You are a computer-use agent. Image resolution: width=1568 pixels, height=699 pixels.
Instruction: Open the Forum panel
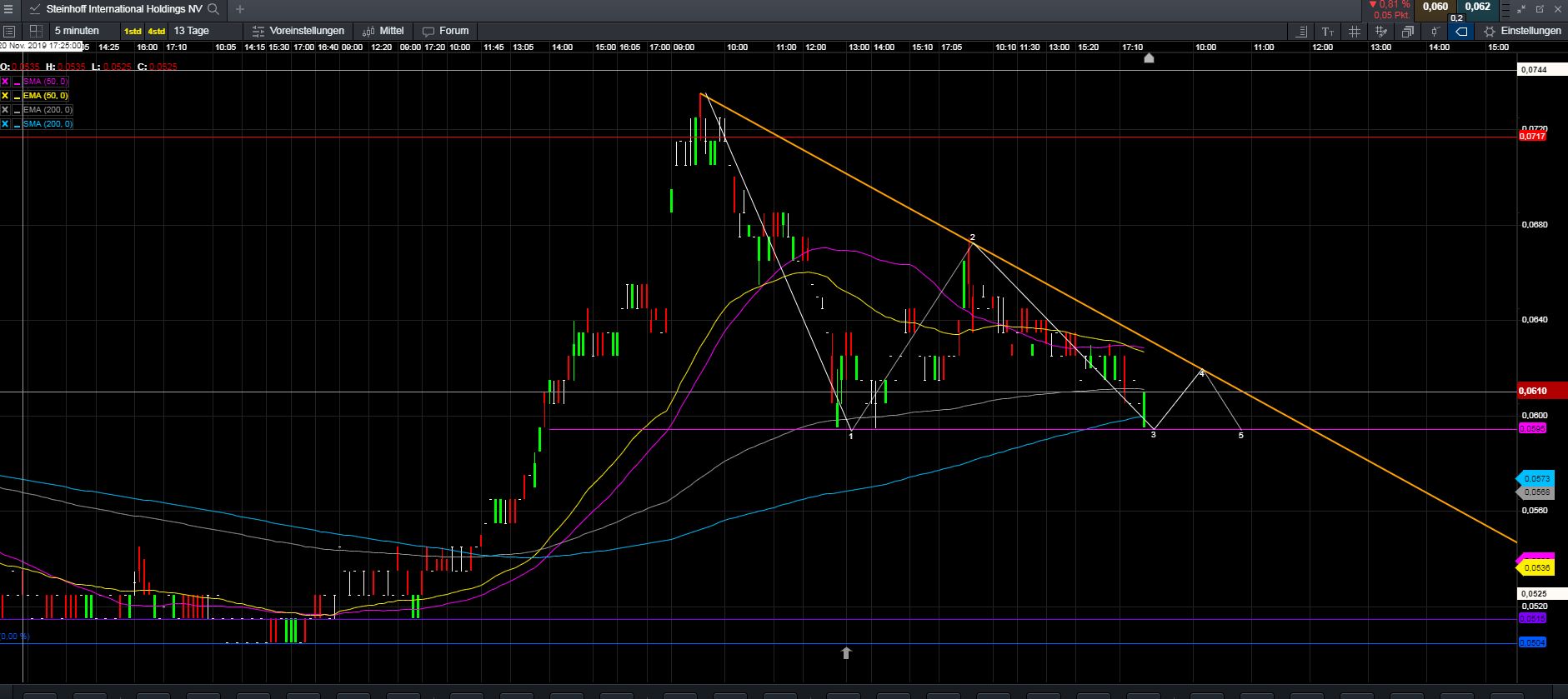pyautogui.click(x=446, y=31)
